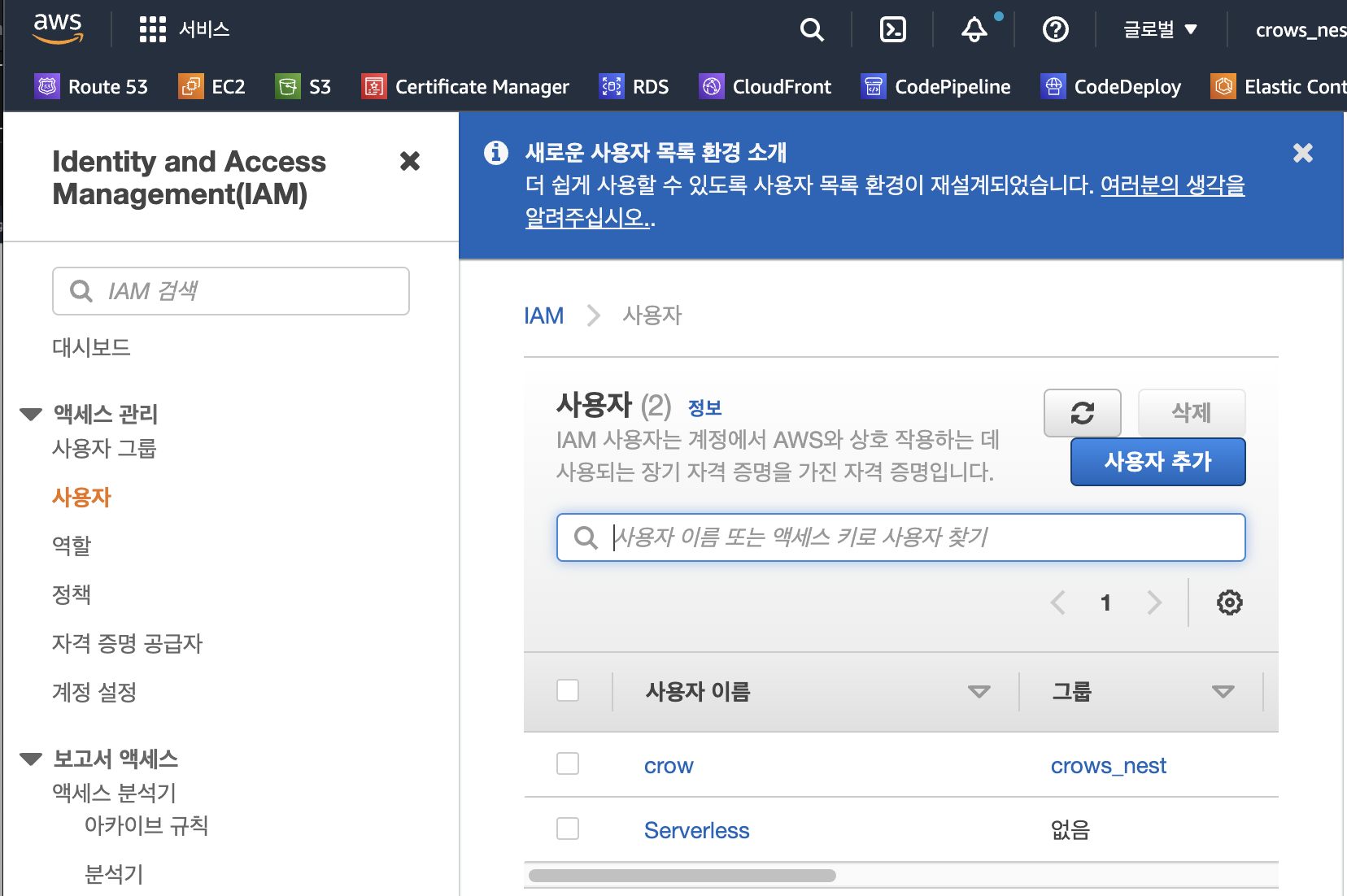Image resolution: width=1347 pixels, height=896 pixels.
Task: Open the help question mark icon
Action: click(1056, 30)
